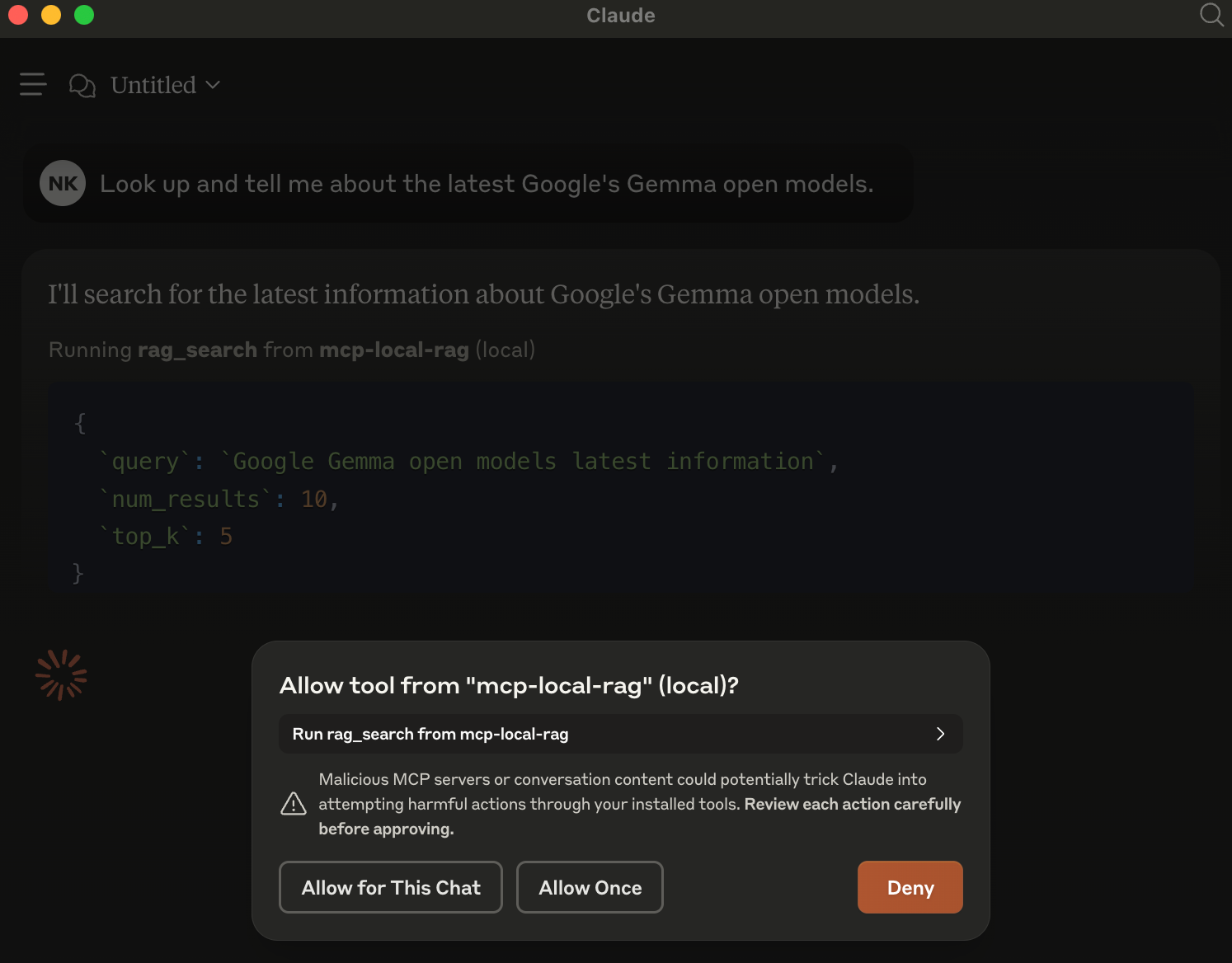Click the user message about Gemma models

coord(487,184)
